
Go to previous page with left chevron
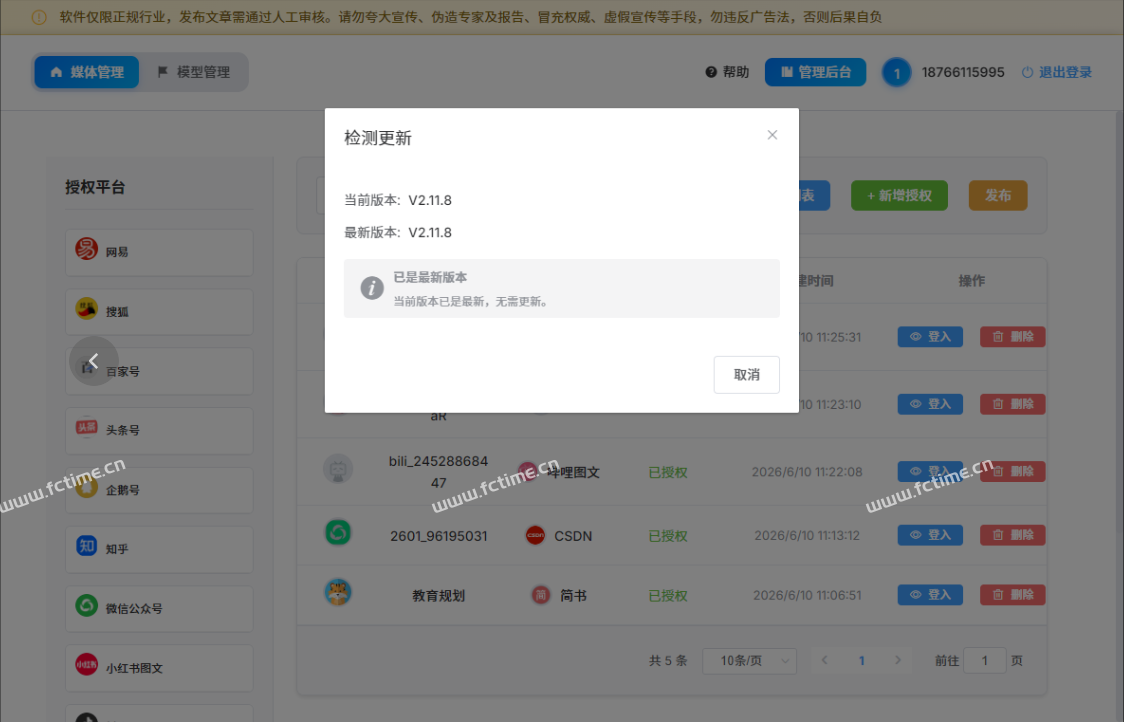click(x=824, y=660)
